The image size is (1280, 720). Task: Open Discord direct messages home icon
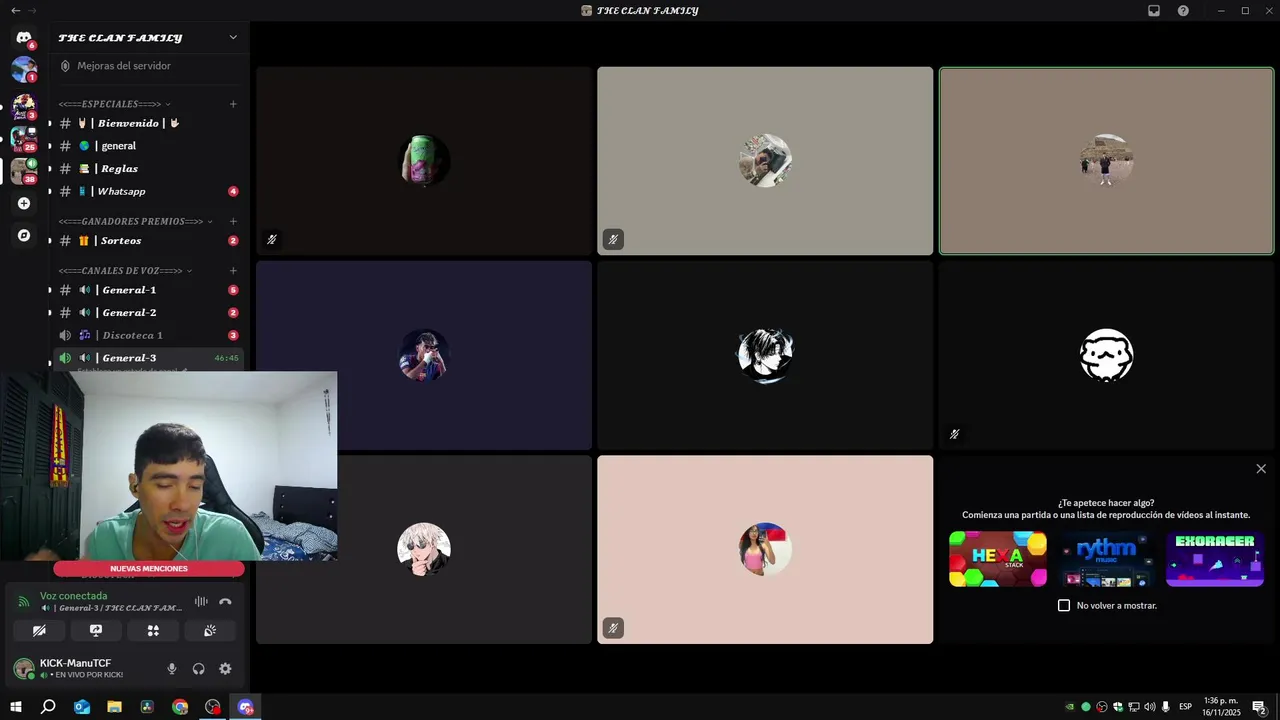pos(24,37)
